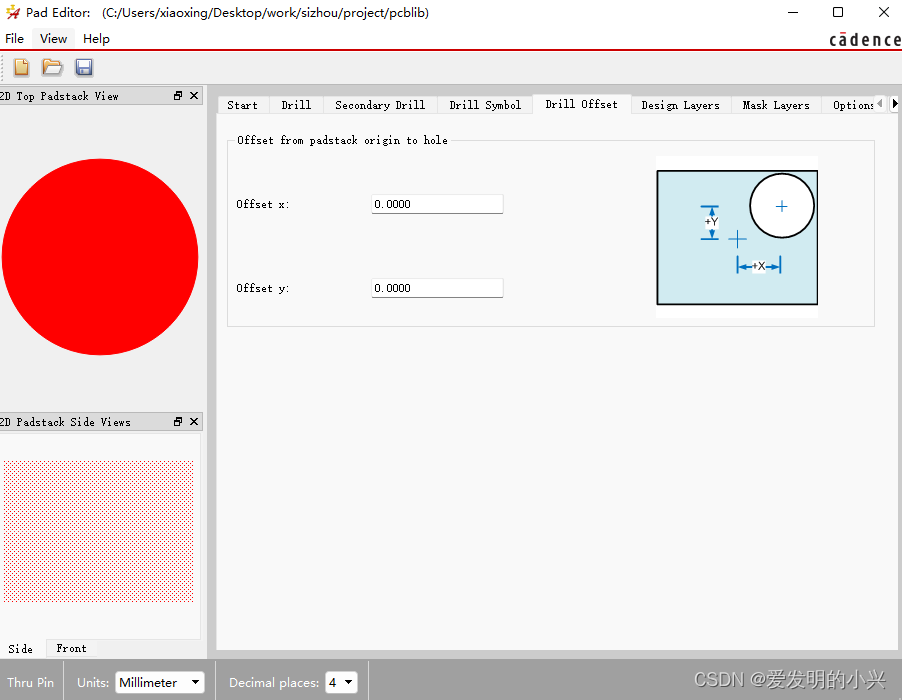Close the 2D Top Padstack View panel

click(194, 95)
